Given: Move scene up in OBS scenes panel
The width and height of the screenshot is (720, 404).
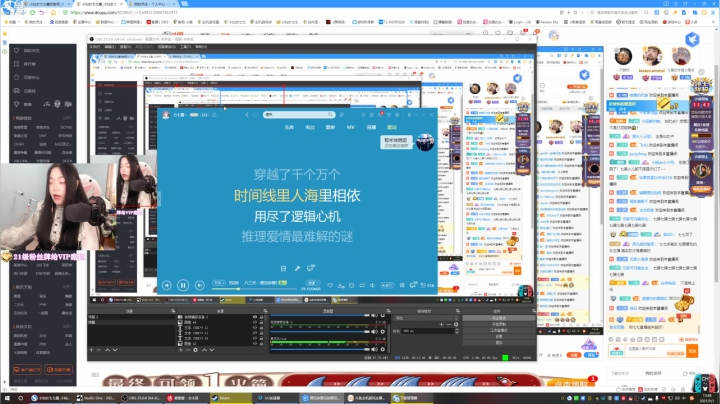Looking at the screenshot, I should click(x=107, y=350).
